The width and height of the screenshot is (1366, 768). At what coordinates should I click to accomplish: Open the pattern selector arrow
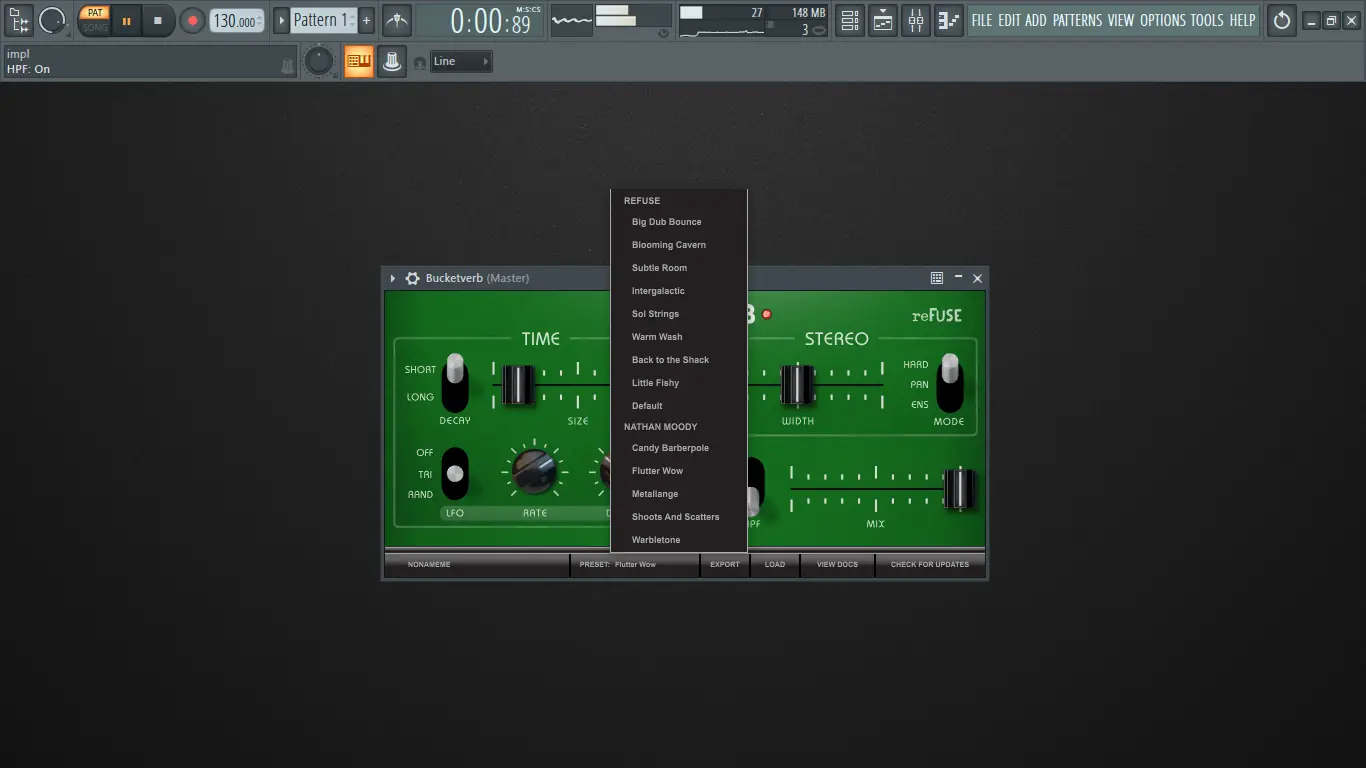point(281,20)
